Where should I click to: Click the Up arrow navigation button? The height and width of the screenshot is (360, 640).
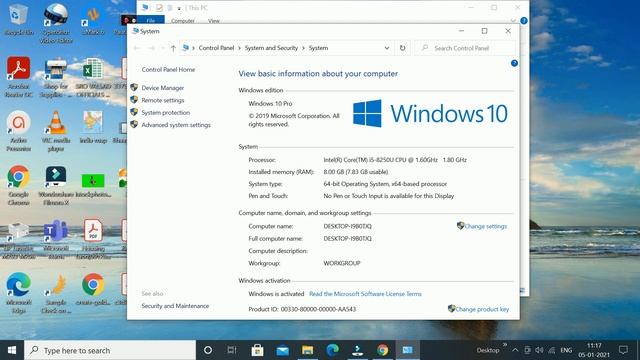tap(173, 48)
